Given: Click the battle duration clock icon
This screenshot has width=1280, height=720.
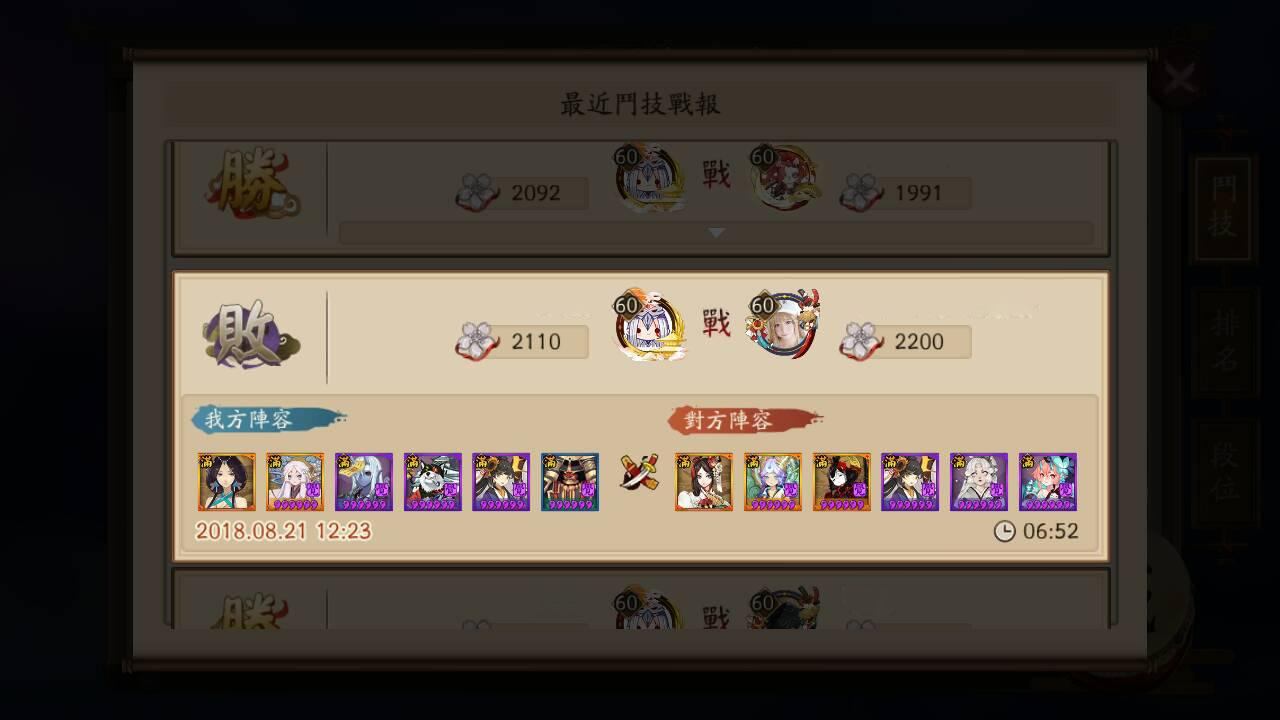Looking at the screenshot, I should 1004,531.
